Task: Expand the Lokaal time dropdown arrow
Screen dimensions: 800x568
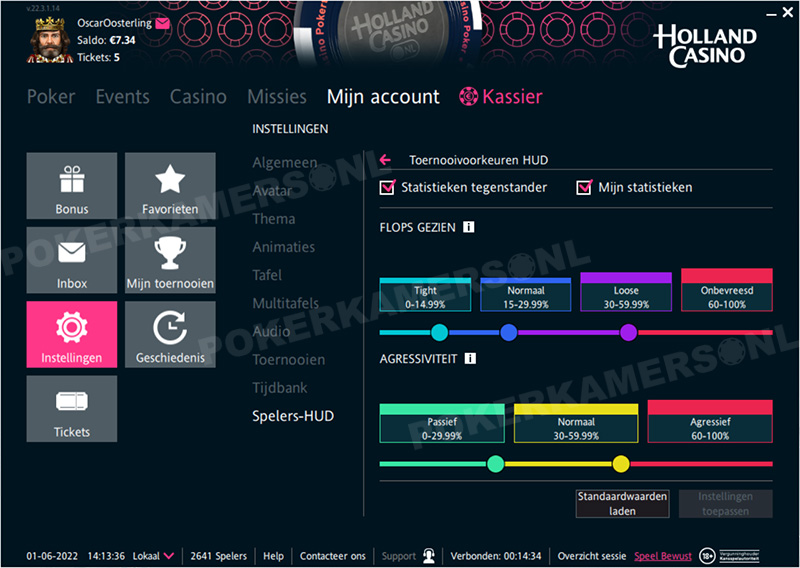Action: [169, 556]
